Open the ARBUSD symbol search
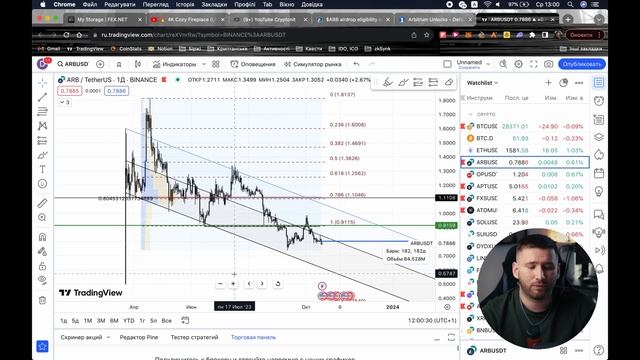This screenshot has height=360, width=640. pyautogui.click(x=73, y=64)
